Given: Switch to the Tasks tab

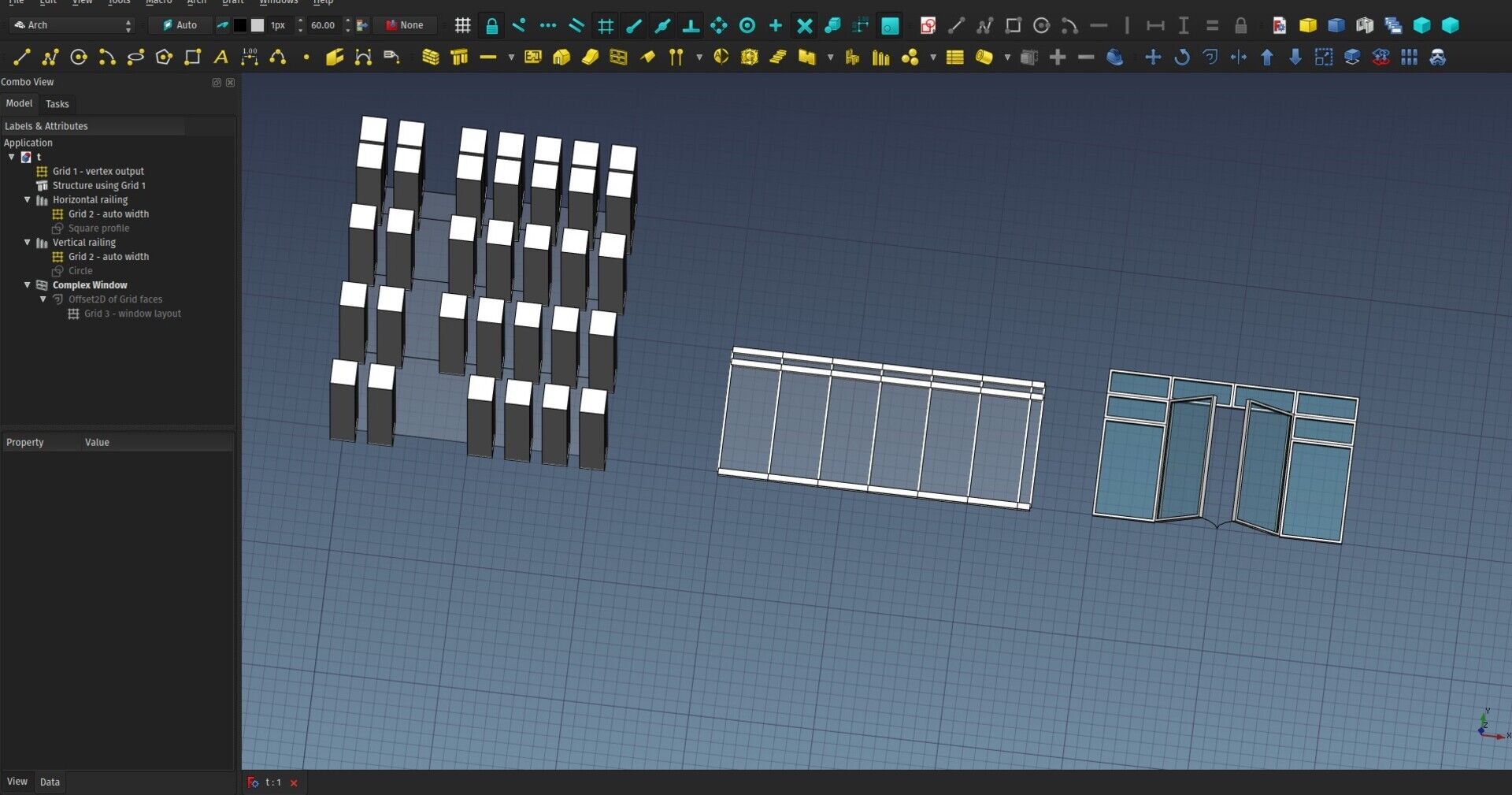Looking at the screenshot, I should click(x=57, y=104).
